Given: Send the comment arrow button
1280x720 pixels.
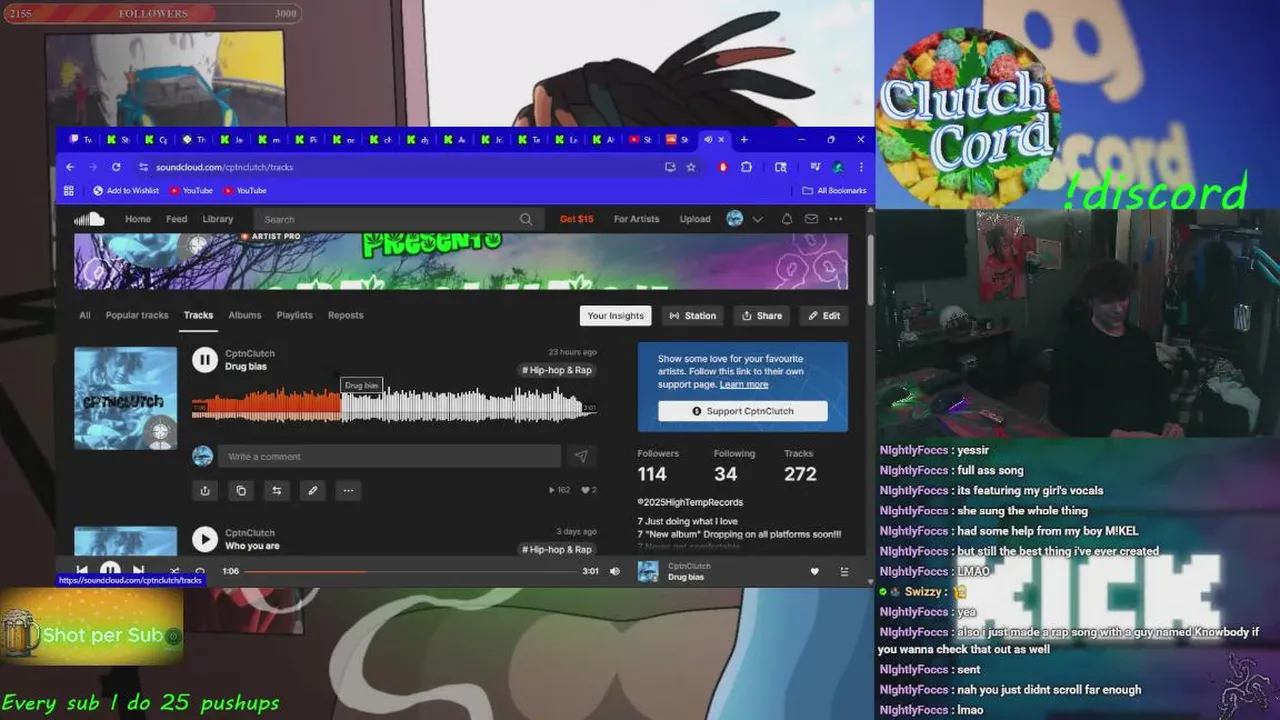Looking at the screenshot, I should pyautogui.click(x=581, y=456).
